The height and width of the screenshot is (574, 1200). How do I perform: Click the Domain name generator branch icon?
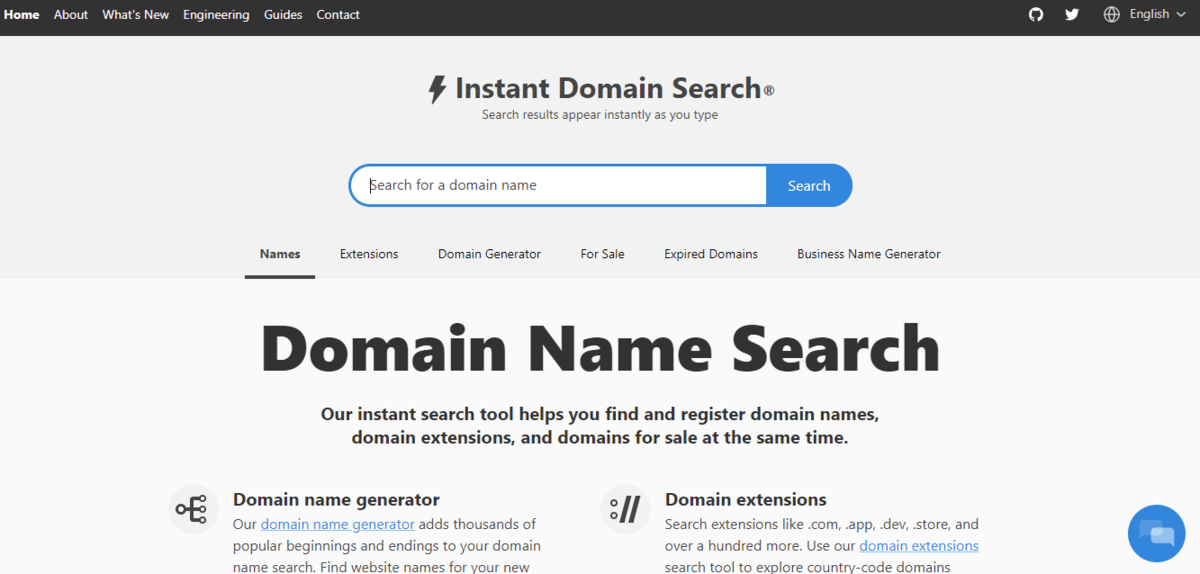coord(191,510)
